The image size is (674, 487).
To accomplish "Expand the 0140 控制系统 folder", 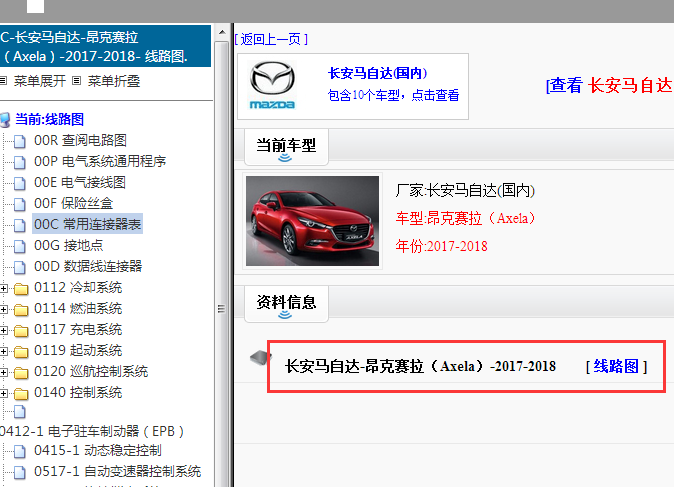I will pos(3,393).
